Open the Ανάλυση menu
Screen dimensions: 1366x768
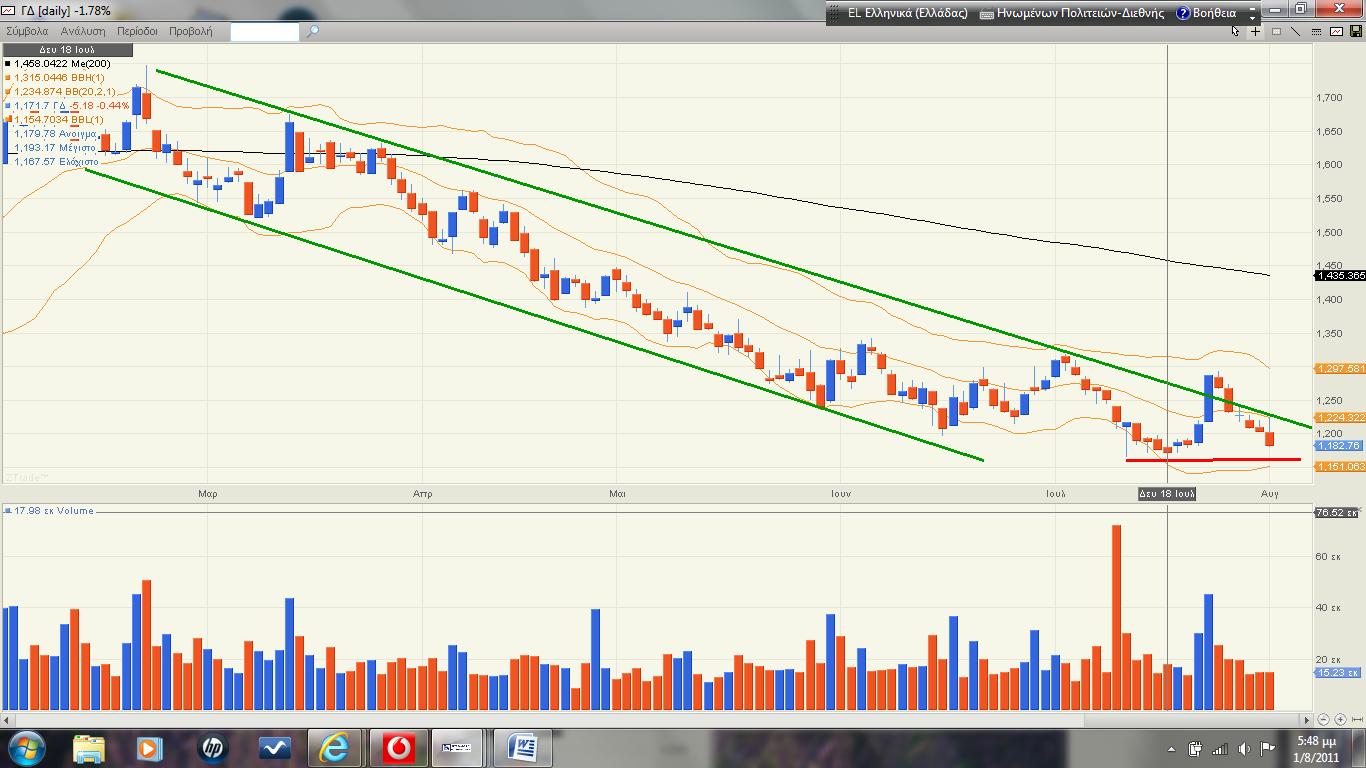(83, 31)
